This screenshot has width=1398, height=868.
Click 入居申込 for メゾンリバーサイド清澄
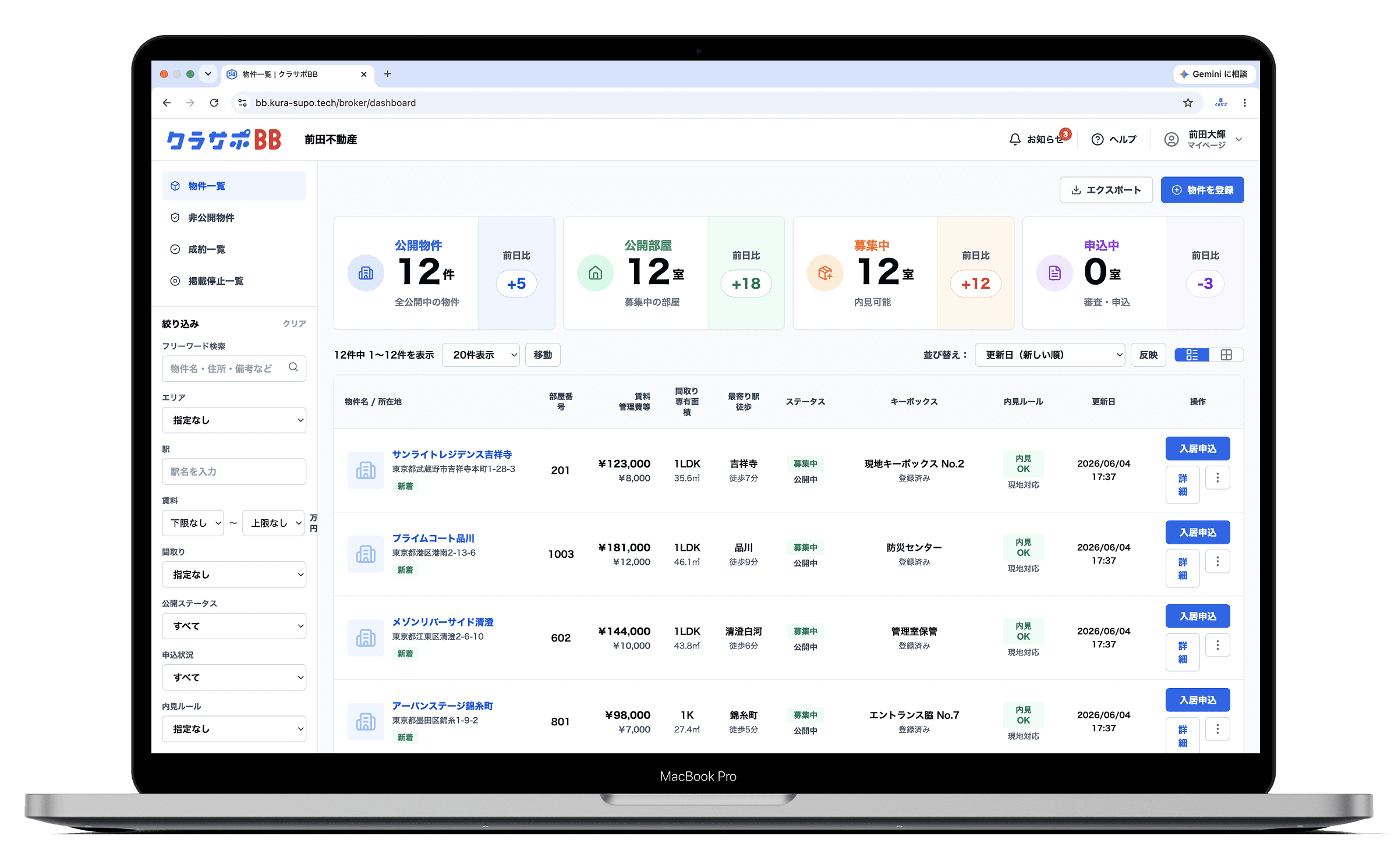pyautogui.click(x=1198, y=617)
